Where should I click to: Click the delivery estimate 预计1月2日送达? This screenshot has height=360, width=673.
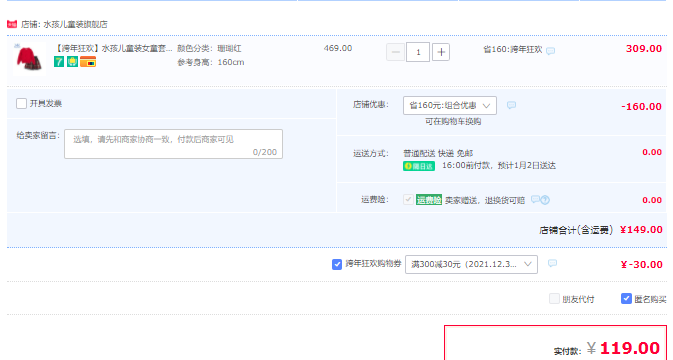click(x=527, y=166)
